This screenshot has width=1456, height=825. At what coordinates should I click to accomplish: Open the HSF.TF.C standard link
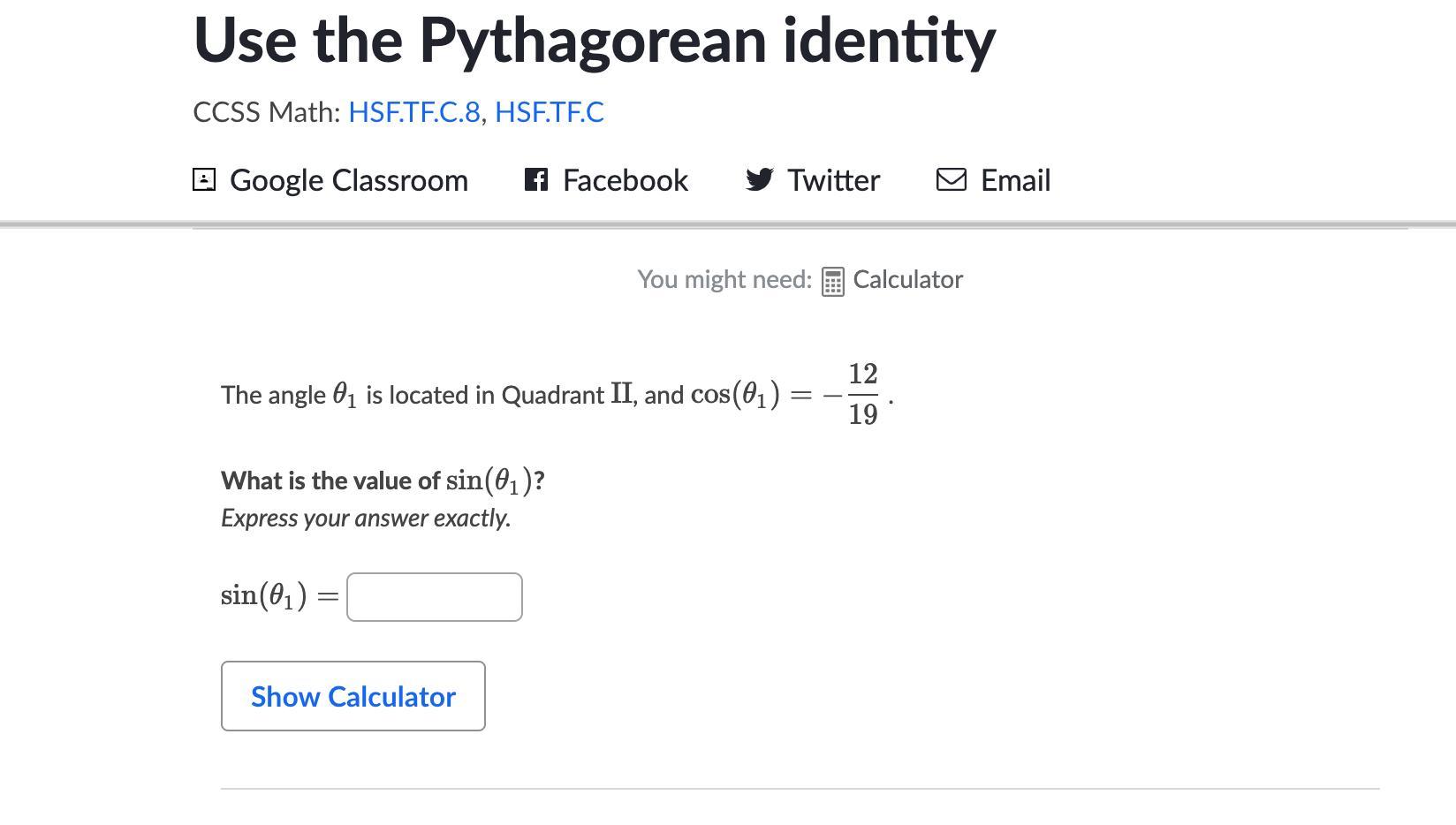click(x=549, y=112)
